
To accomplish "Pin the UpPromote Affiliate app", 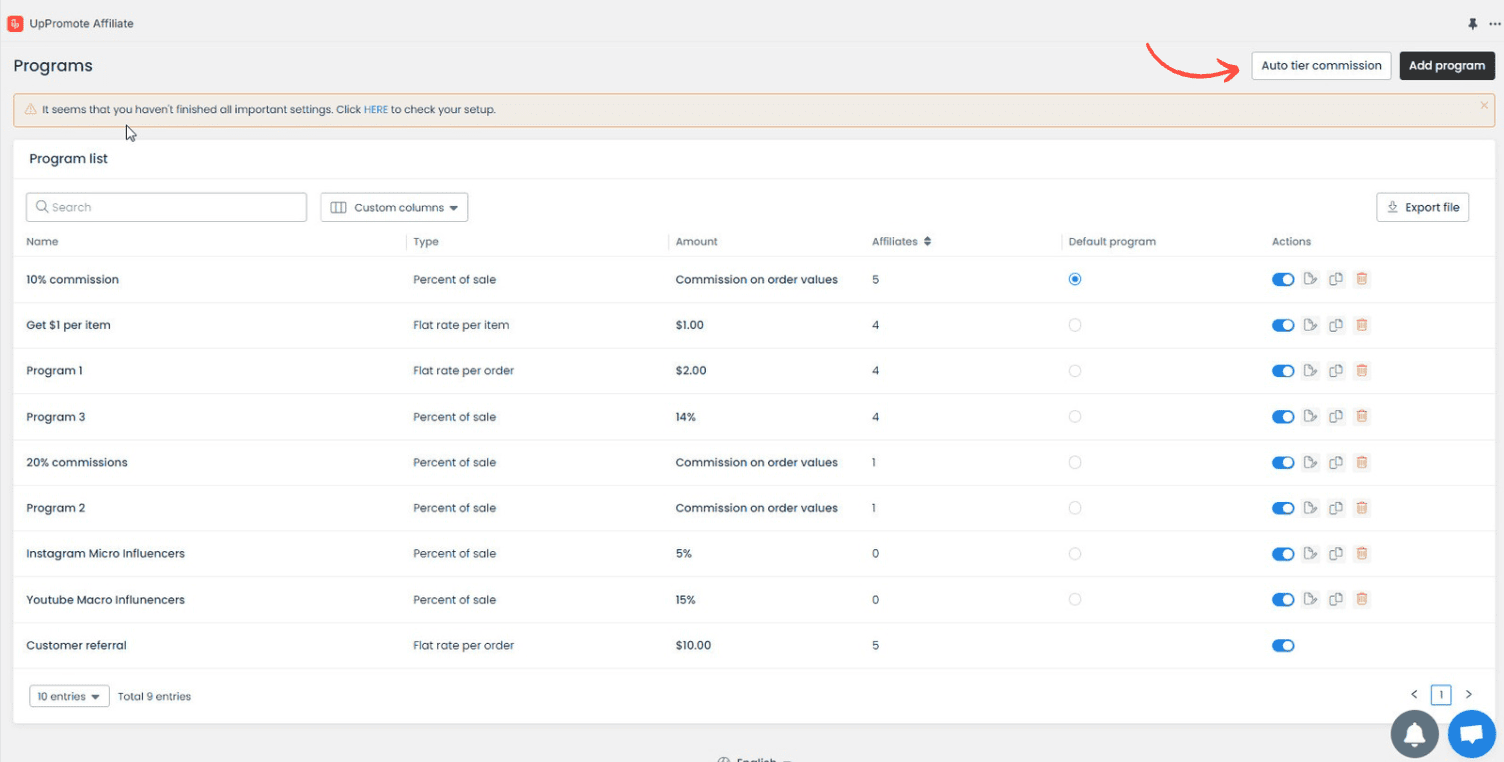I will point(1472,23).
